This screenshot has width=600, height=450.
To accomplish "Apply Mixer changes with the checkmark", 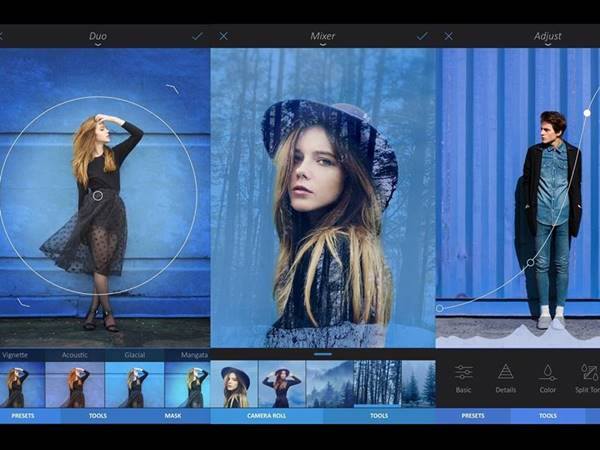I will coord(422,36).
